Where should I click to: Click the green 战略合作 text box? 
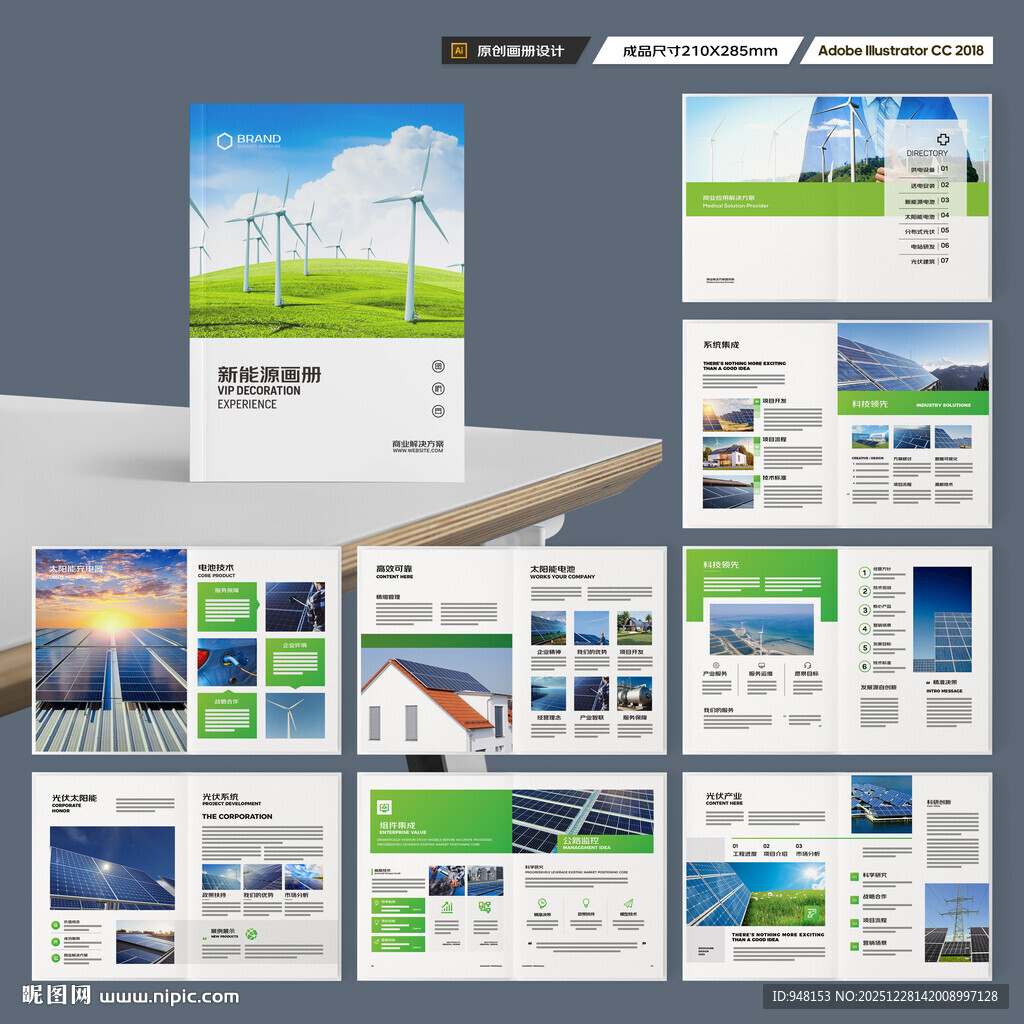tap(227, 716)
